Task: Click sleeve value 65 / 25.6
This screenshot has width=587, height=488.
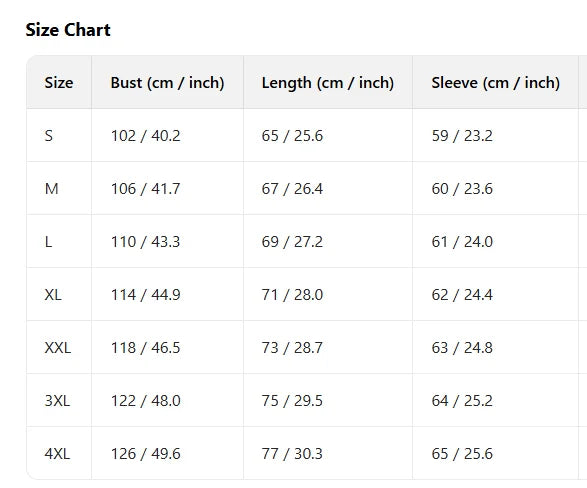Action: point(462,454)
